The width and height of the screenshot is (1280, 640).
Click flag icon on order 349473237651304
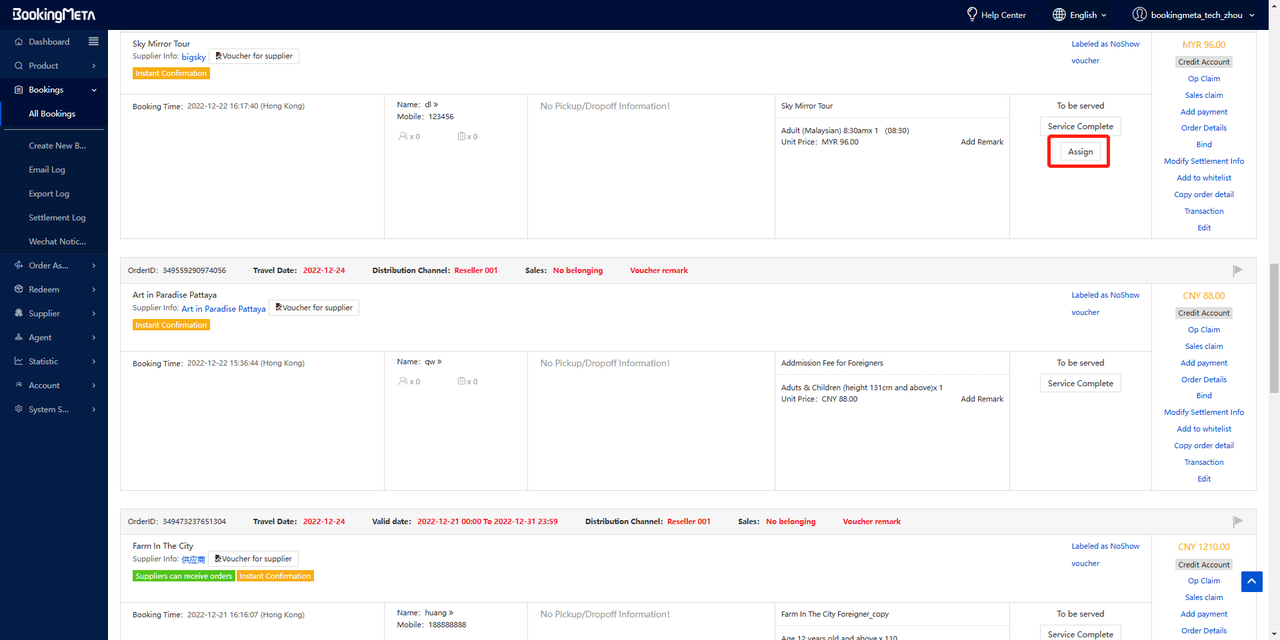point(1237,521)
